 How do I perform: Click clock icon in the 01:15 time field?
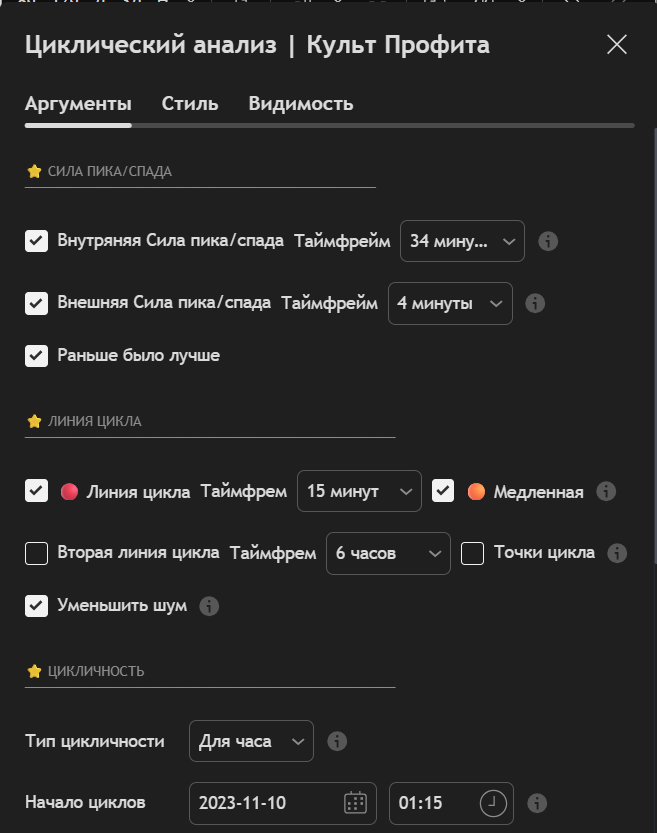493,803
